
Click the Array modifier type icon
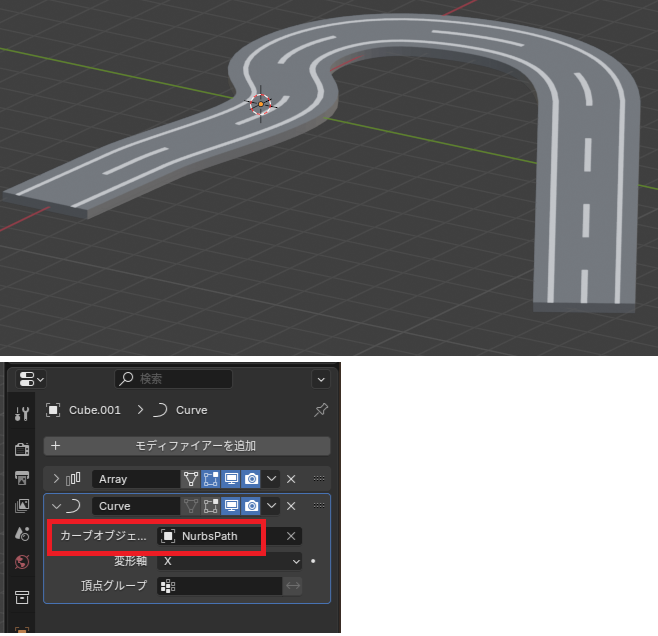click(73, 479)
